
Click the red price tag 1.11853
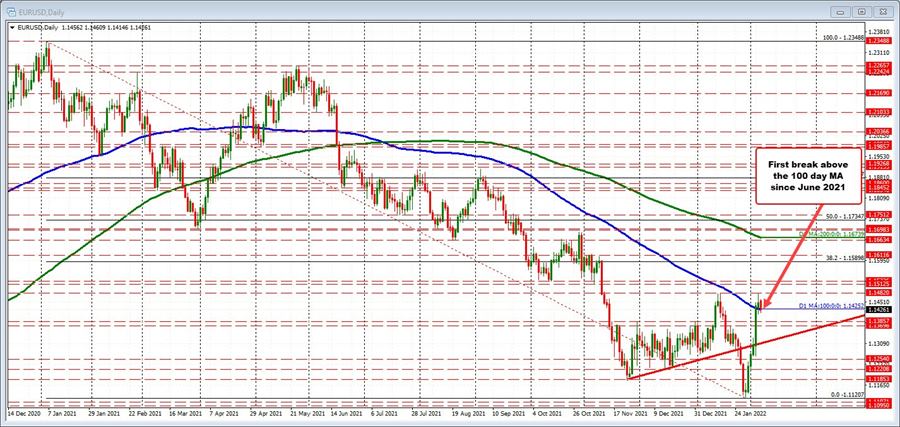(x=878, y=379)
